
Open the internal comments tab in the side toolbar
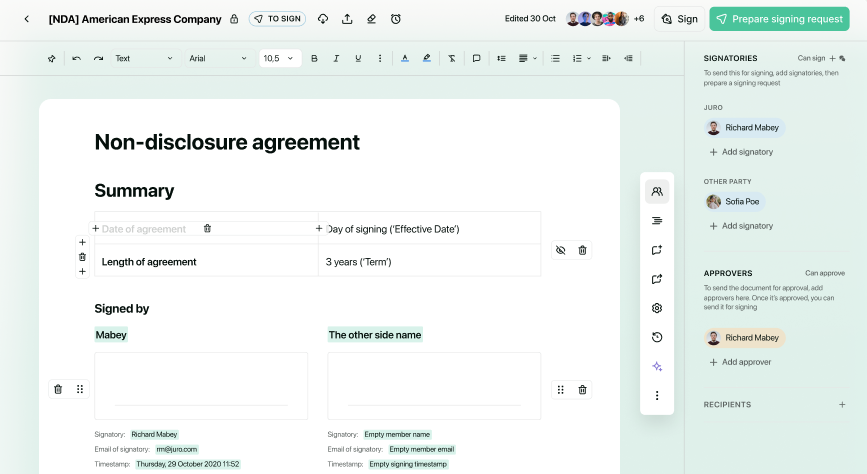click(x=657, y=250)
